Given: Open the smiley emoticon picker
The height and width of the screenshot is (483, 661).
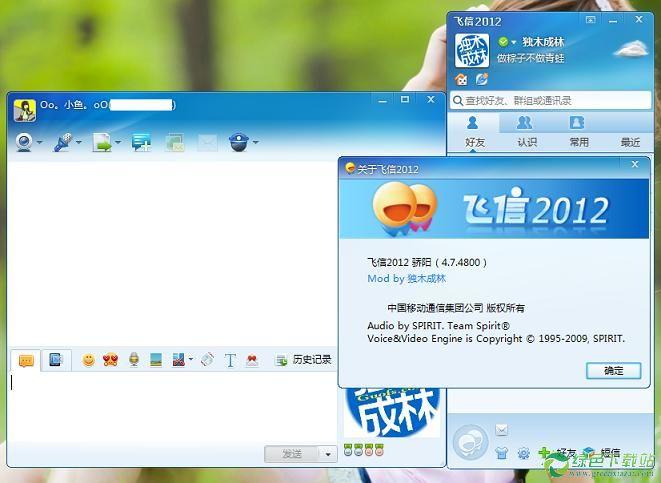Looking at the screenshot, I should pyautogui.click(x=88, y=360).
